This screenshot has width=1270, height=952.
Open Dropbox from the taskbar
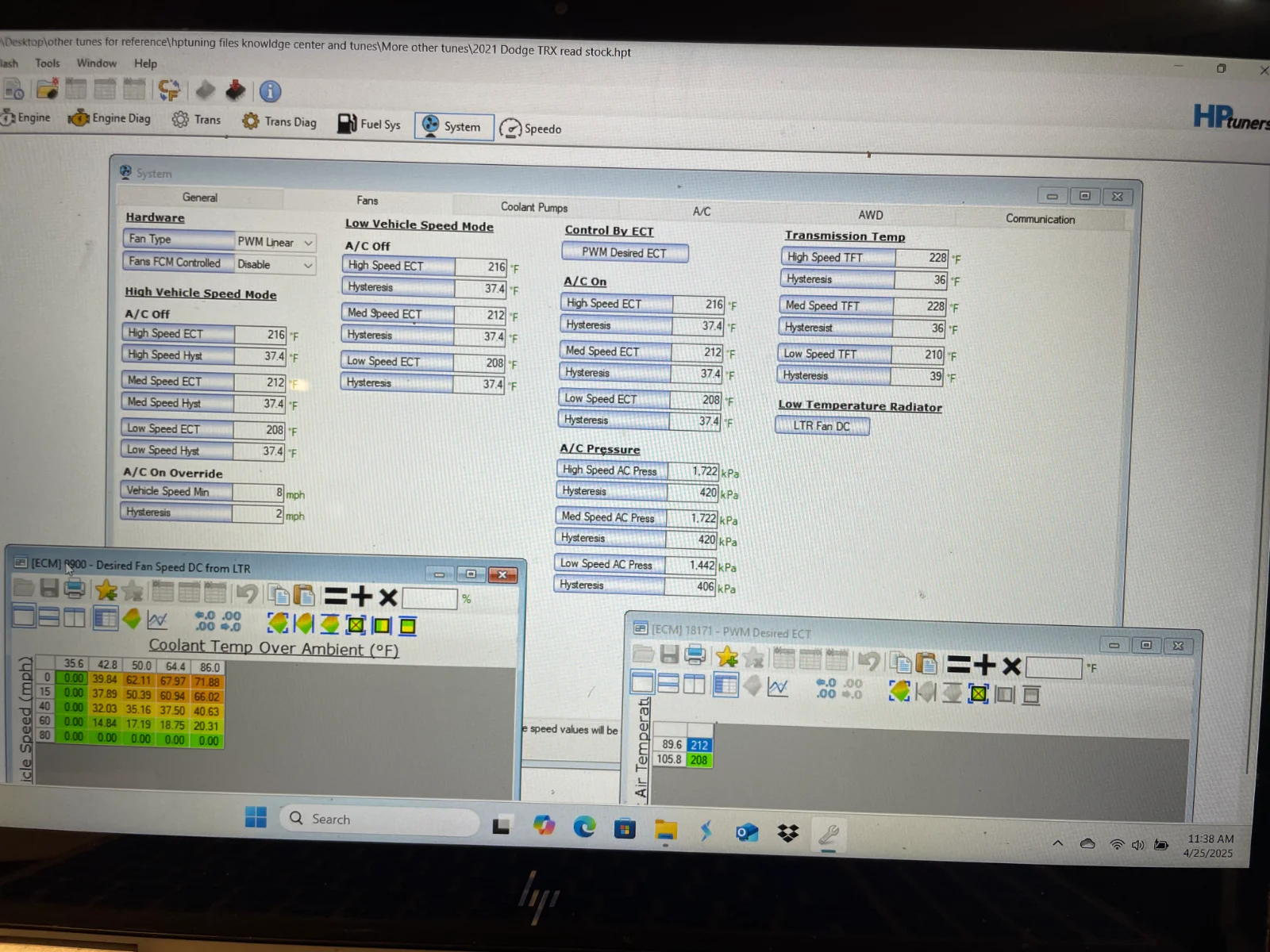pos(787,833)
